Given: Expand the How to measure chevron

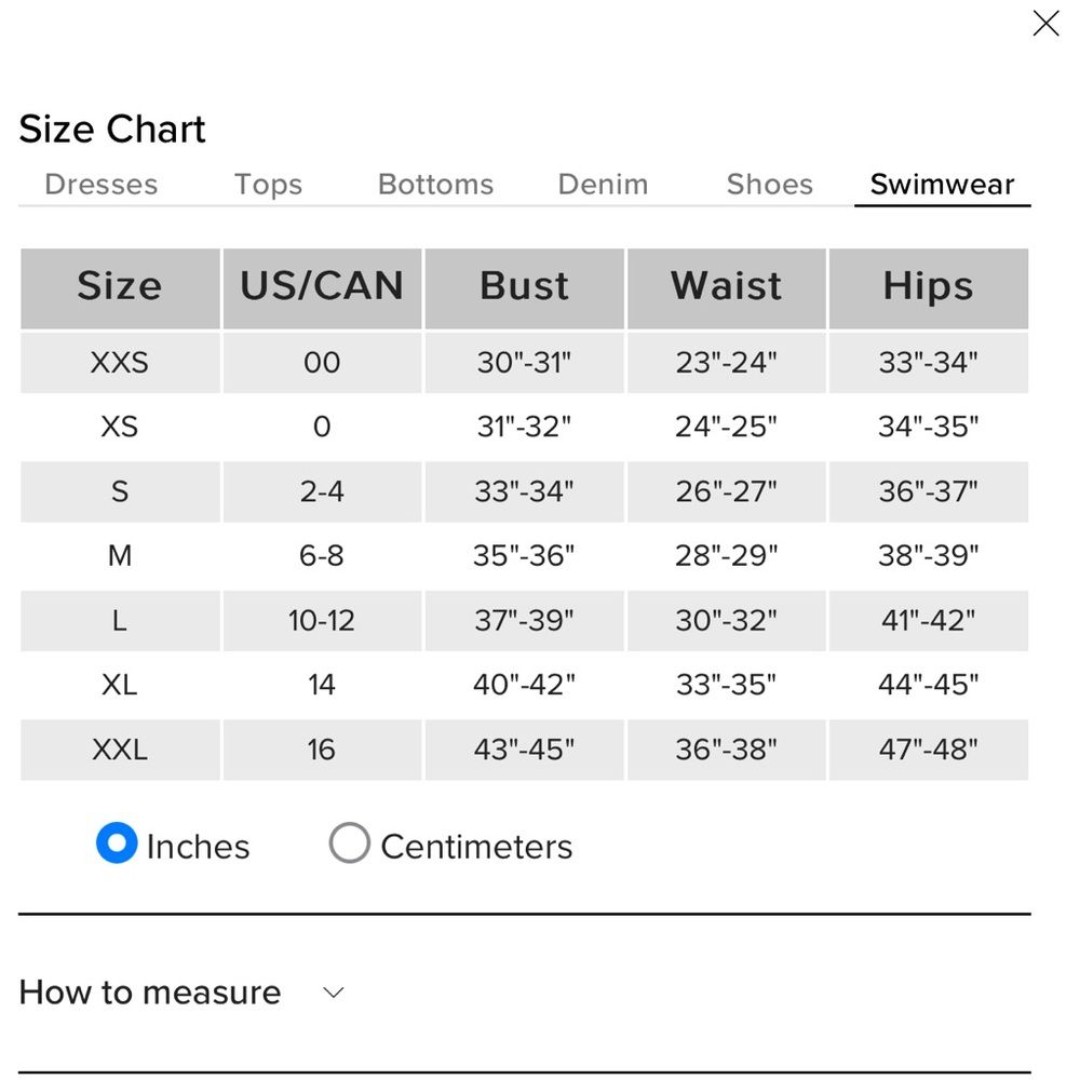Looking at the screenshot, I should (x=333, y=993).
